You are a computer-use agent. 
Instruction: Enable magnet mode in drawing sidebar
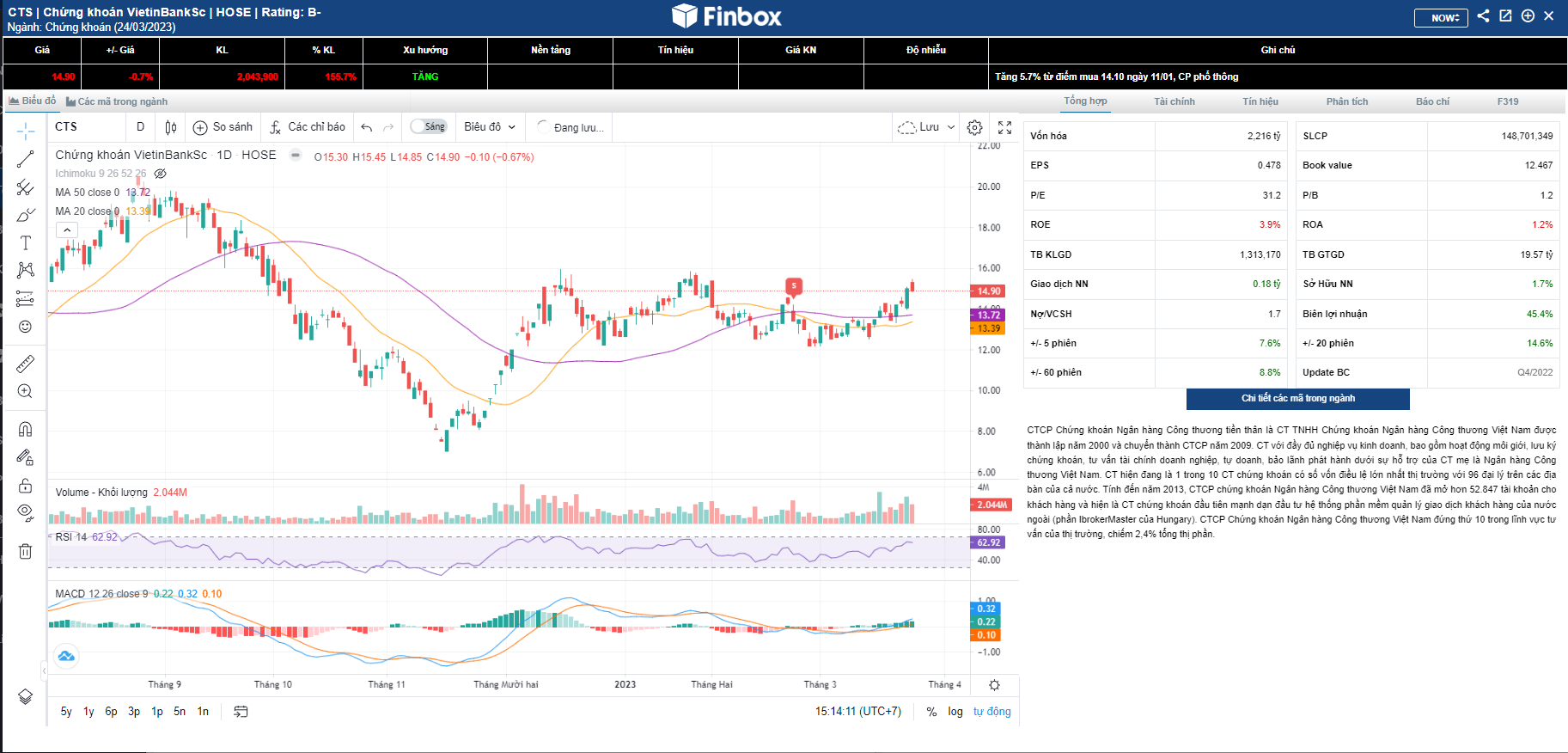26,429
